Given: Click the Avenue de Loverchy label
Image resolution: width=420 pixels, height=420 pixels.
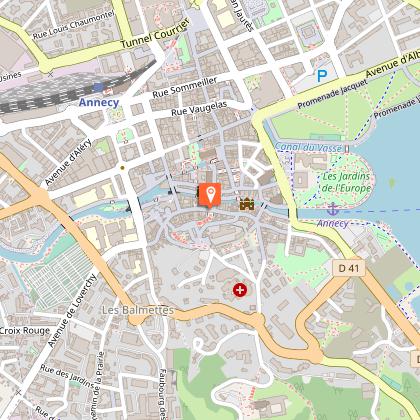Looking at the screenshot, I should [x=72, y=310].
